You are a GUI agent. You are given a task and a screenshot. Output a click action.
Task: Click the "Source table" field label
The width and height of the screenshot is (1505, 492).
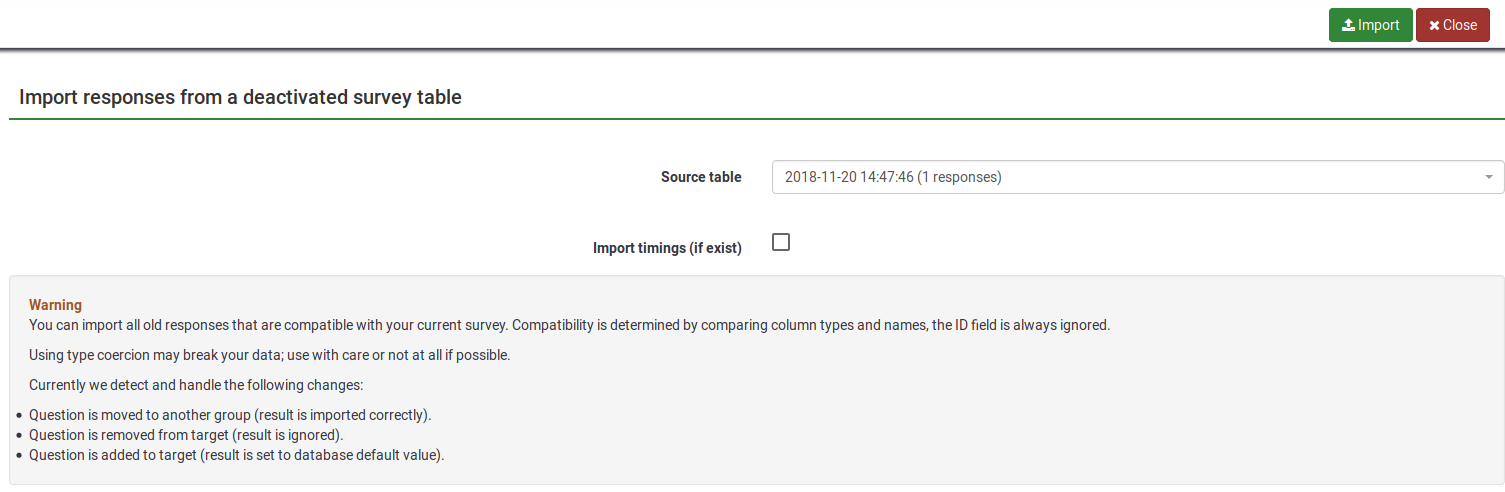coord(701,177)
